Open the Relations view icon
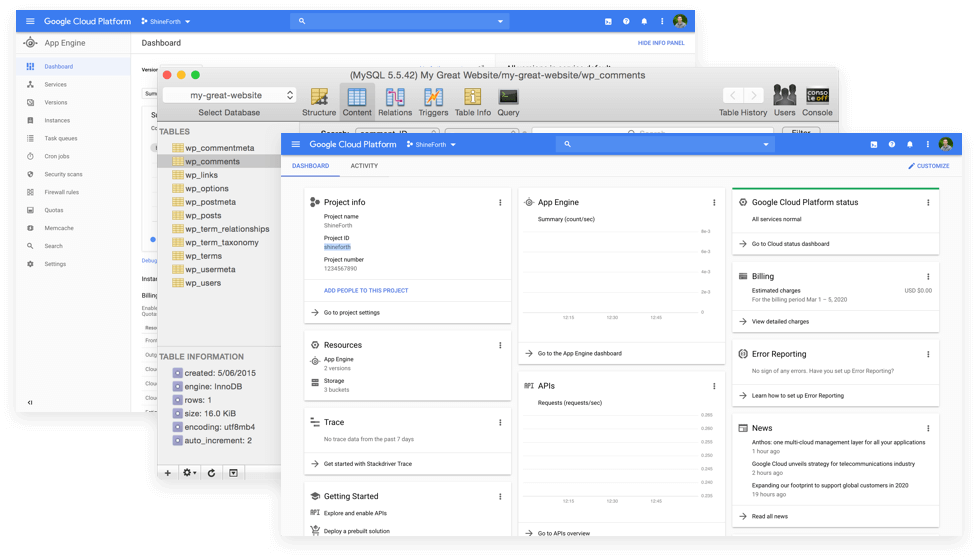 click(x=395, y=102)
